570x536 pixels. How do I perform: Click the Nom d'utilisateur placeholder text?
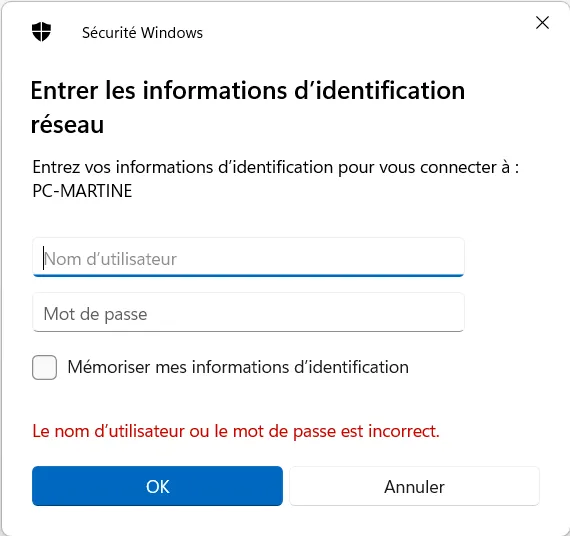click(x=111, y=259)
